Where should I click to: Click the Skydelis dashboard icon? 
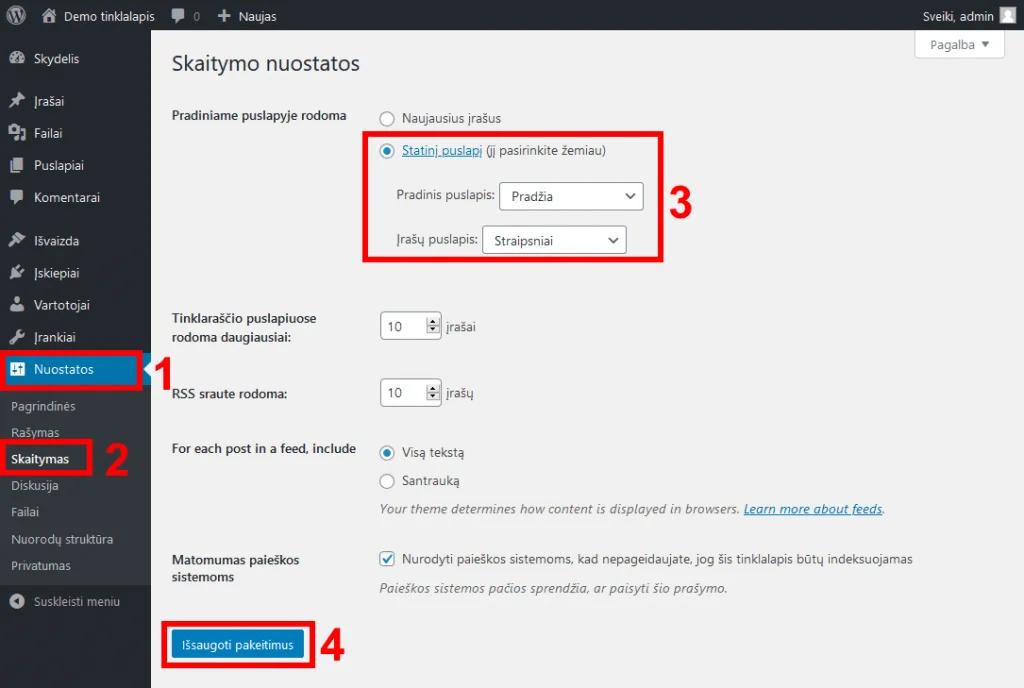(17, 58)
